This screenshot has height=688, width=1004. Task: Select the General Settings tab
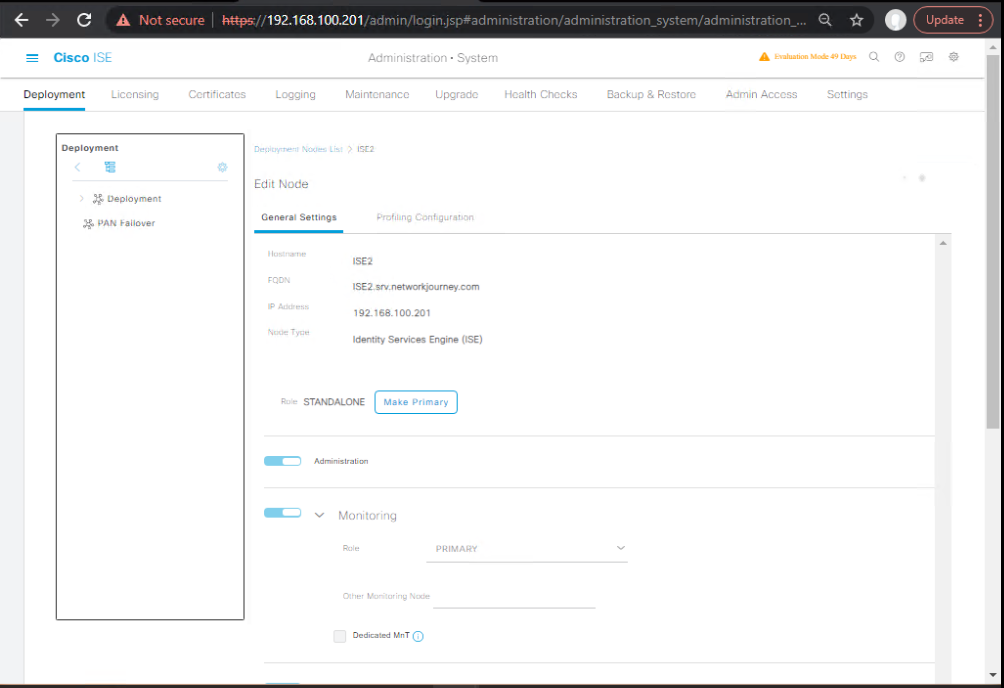[298, 217]
